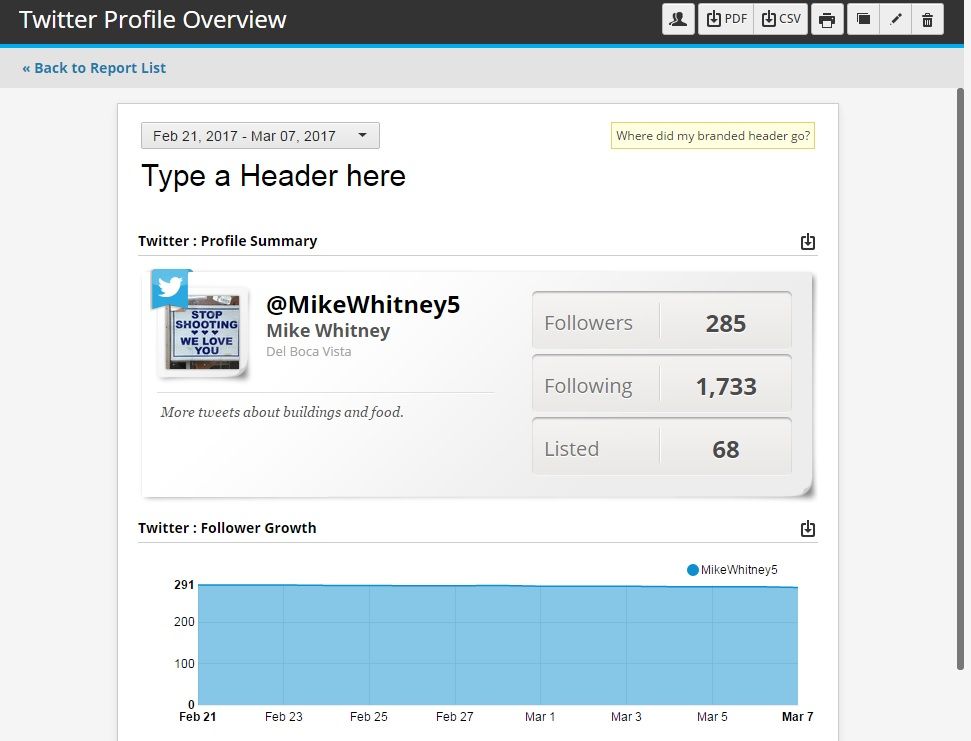Open 'Where did my branded header go?'
Viewport: 971px width, 741px height.
click(712, 135)
